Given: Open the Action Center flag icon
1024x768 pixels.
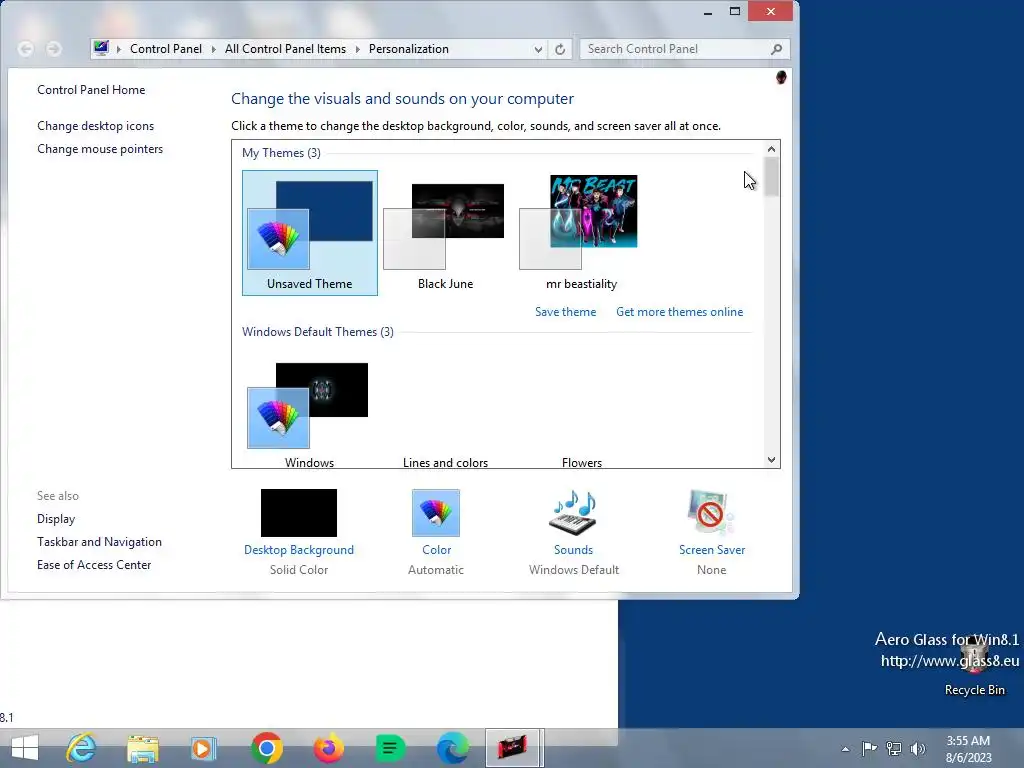Looking at the screenshot, I should click(869, 748).
